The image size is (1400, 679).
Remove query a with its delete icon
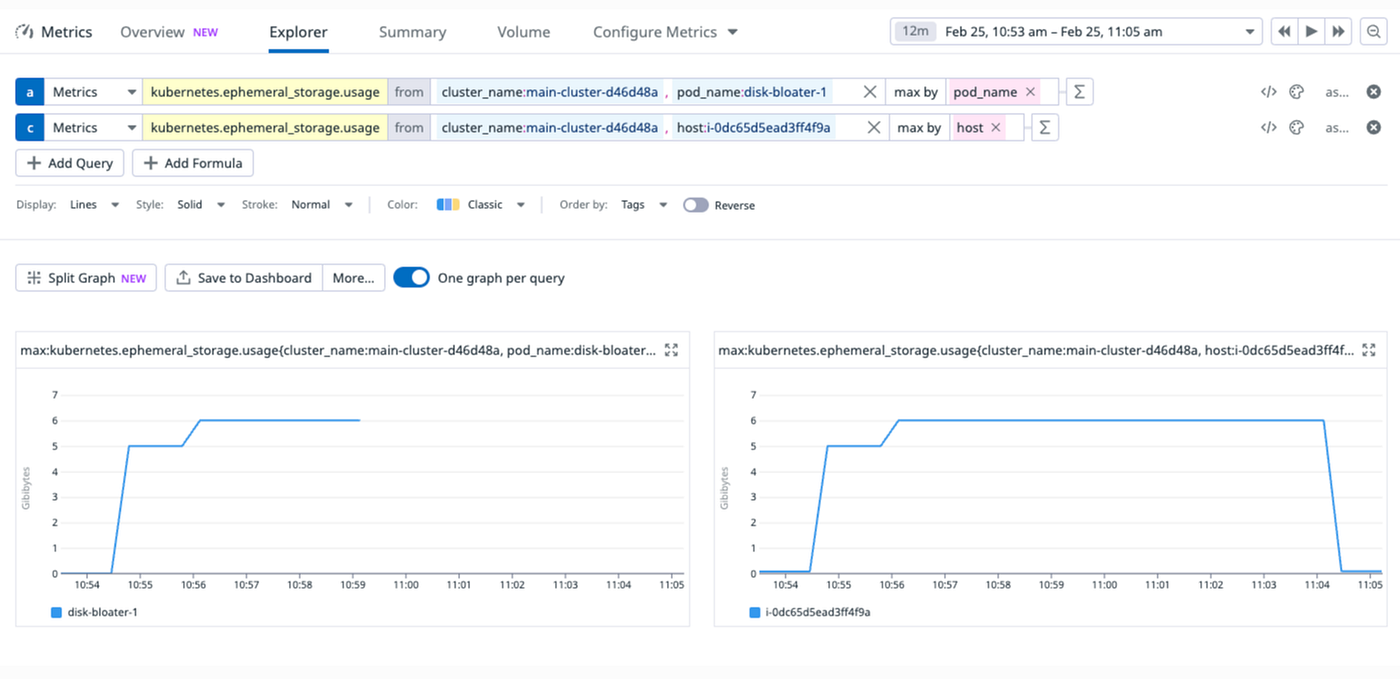pos(1373,92)
